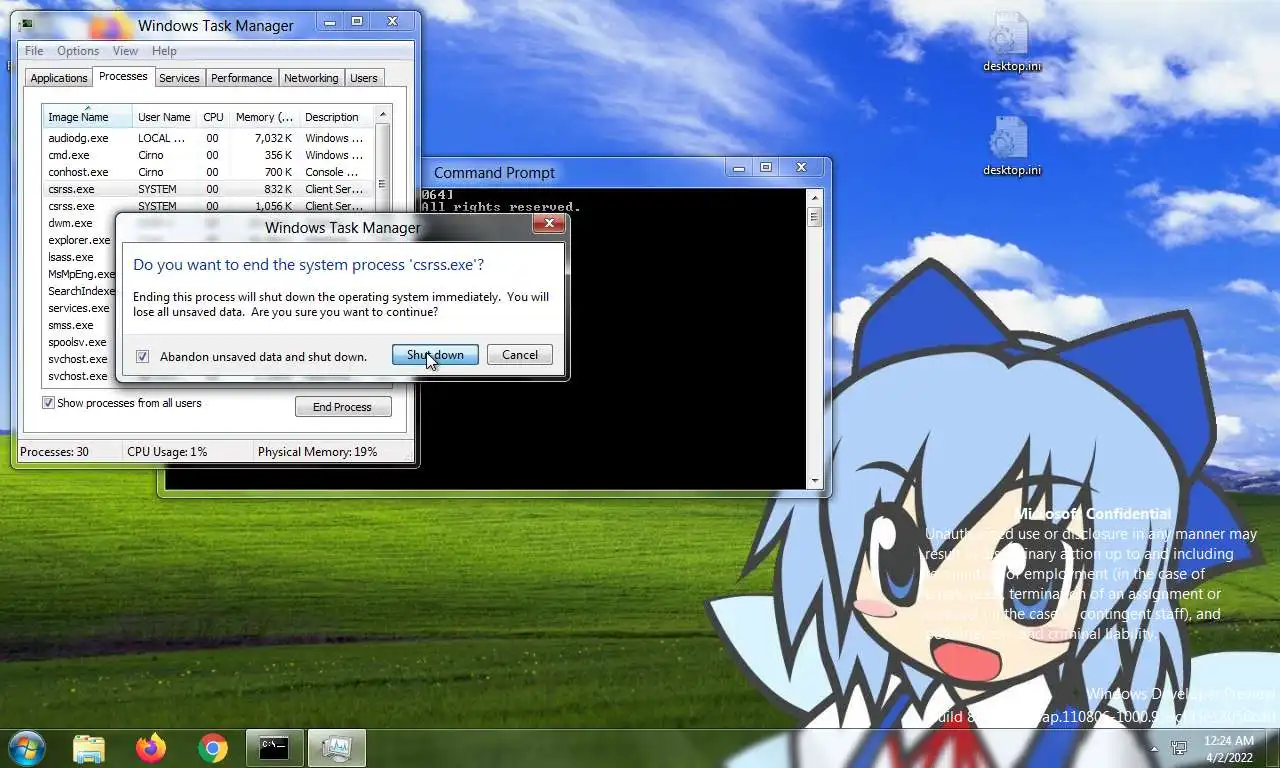1280x768 pixels.
Task: Select the cmd.exe process row
Action: [x=208, y=155]
